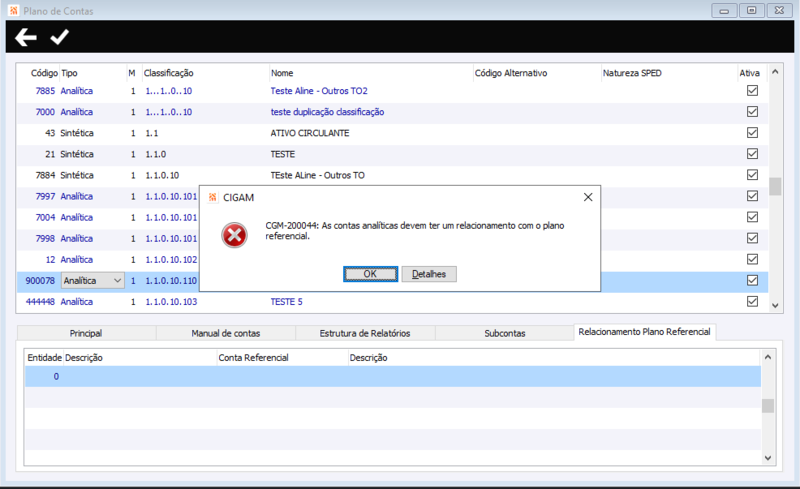Toggle Ativa checkbox for ATIVO CIRCULANTE row
The image size is (800, 489).
pyautogui.click(x=752, y=133)
